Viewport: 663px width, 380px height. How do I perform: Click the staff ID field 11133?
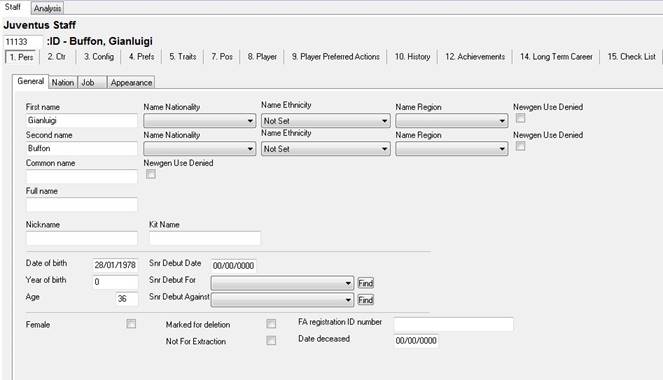(x=23, y=42)
